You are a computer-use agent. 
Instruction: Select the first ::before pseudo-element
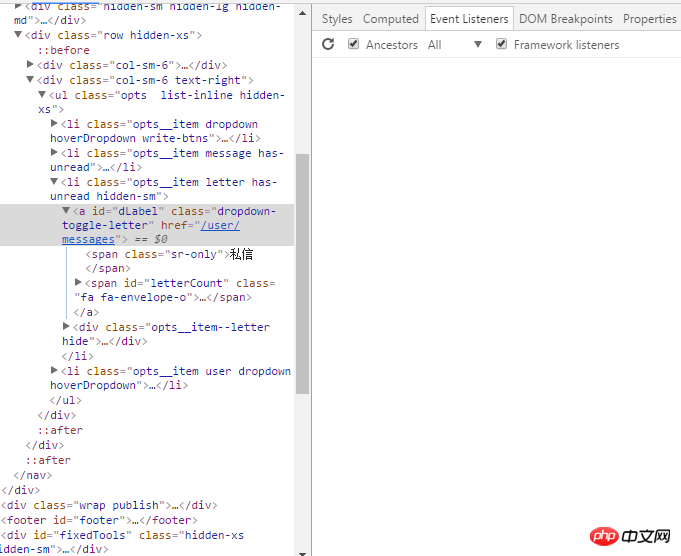click(x=63, y=50)
